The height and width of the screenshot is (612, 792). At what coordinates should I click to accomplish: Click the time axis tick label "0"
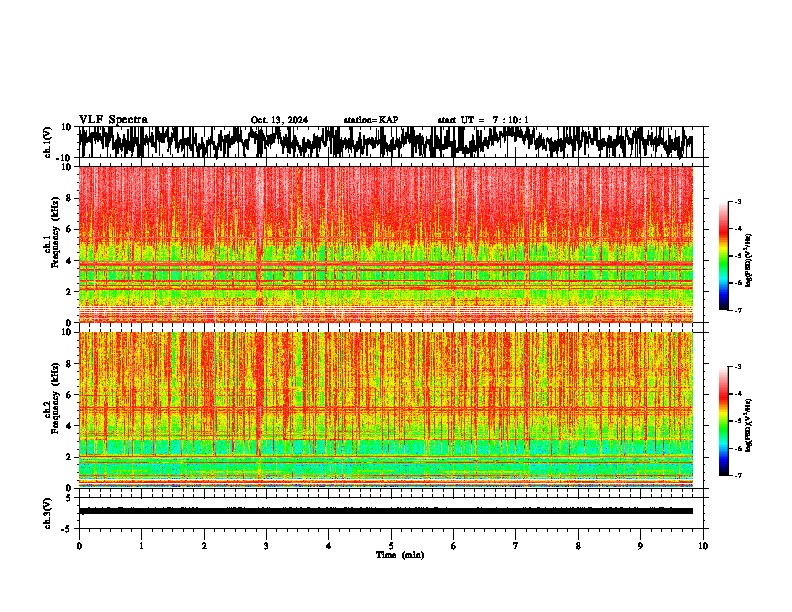pyautogui.click(x=79, y=546)
